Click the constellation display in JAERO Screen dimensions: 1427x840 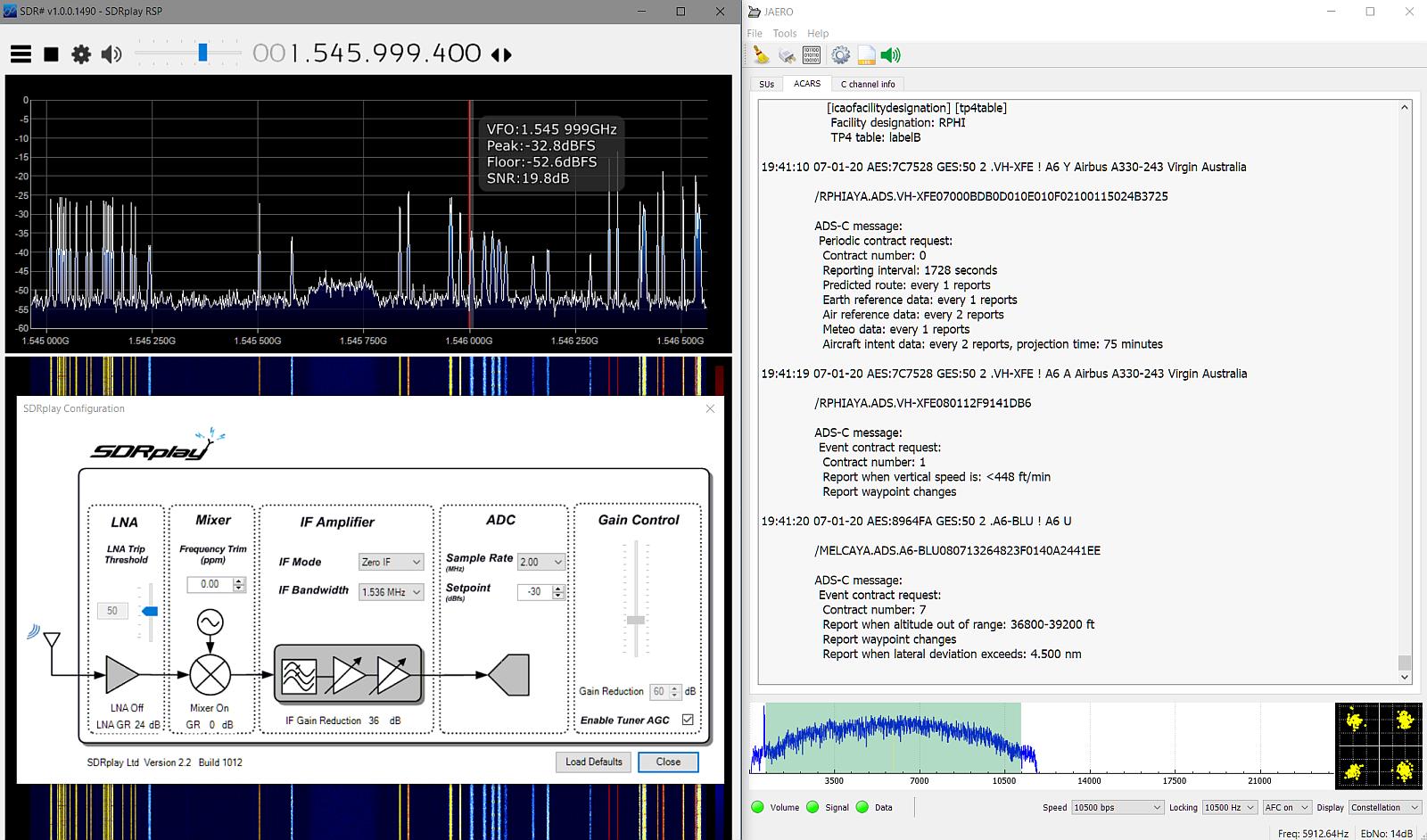pos(1378,745)
